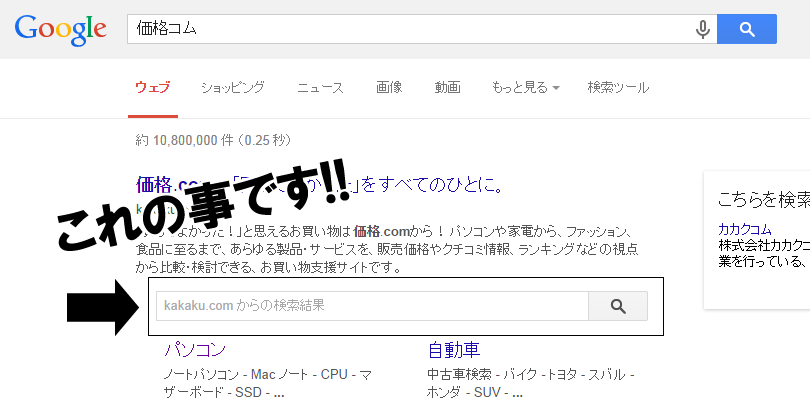Viewport: 810px width, 400px height.
Task: Open the カカクコム link in side panel
Action: pyautogui.click(x=744, y=229)
